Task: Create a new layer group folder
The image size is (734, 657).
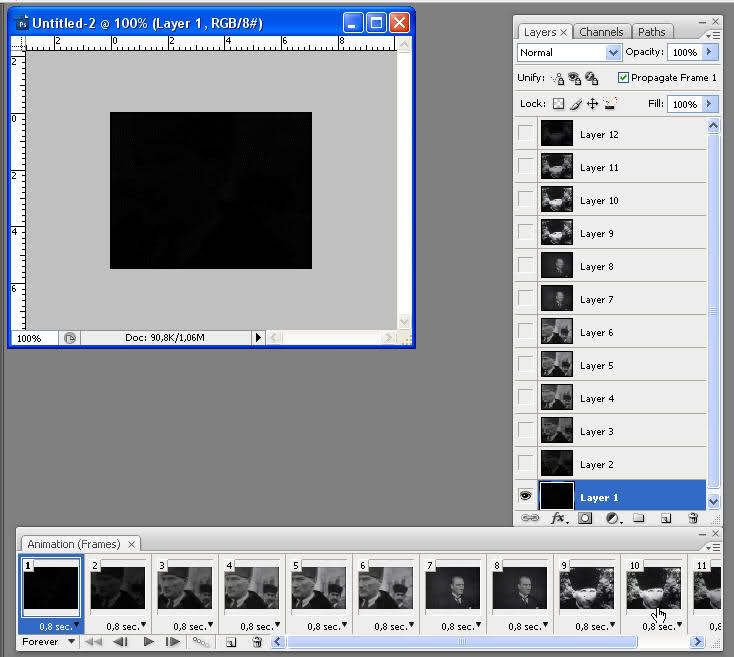Action: point(639,518)
